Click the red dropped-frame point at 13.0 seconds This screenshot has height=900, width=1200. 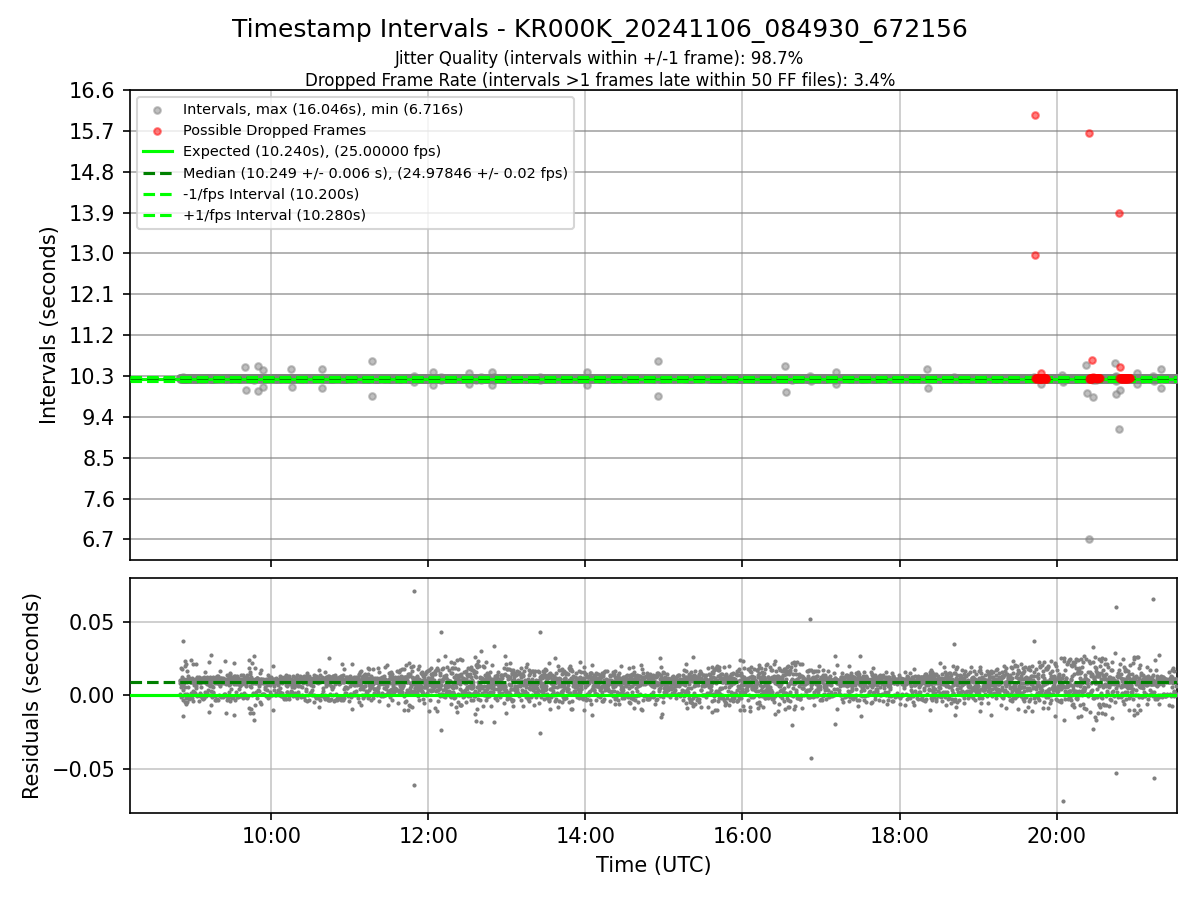[1035, 255]
